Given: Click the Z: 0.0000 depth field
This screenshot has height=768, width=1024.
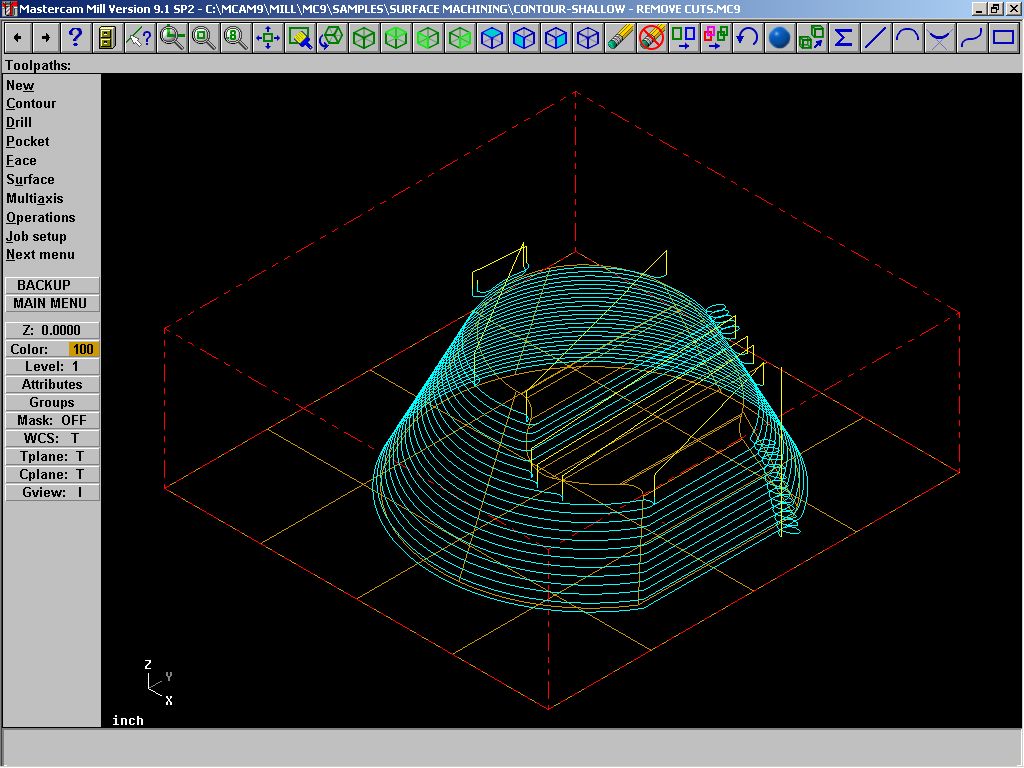Looking at the screenshot, I should coord(52,330).
